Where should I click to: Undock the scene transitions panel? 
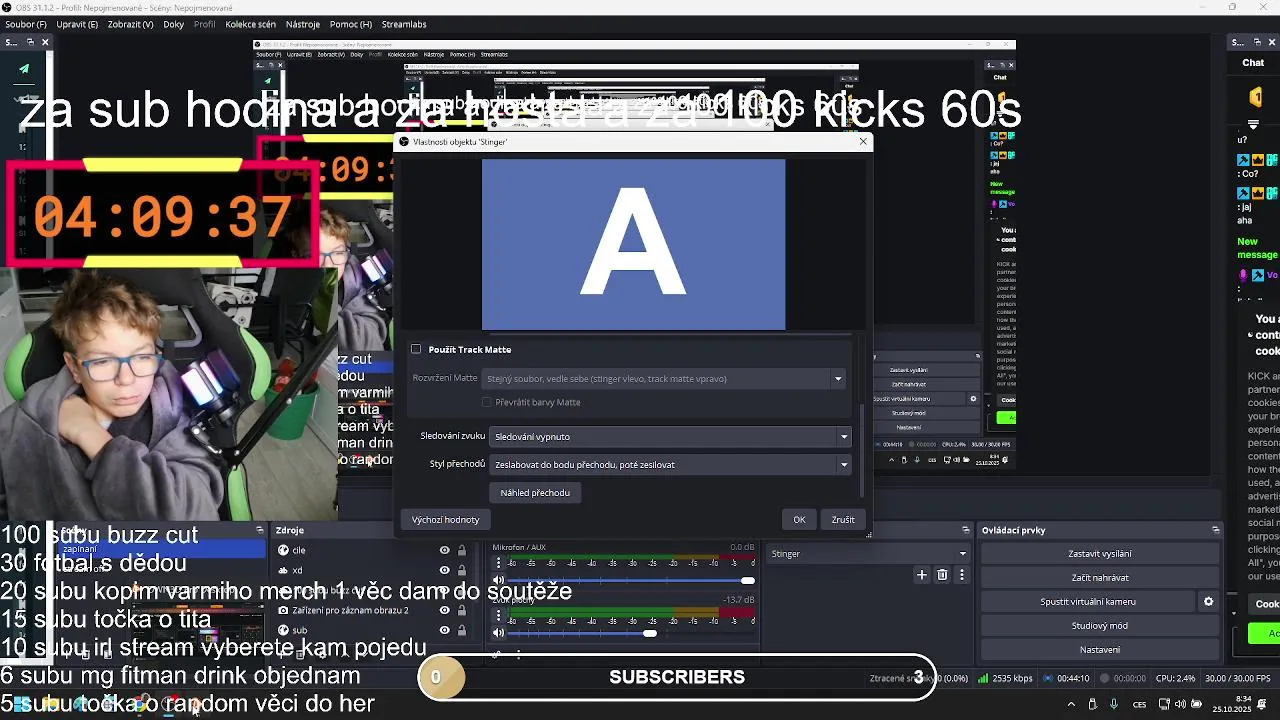point(966,530)
